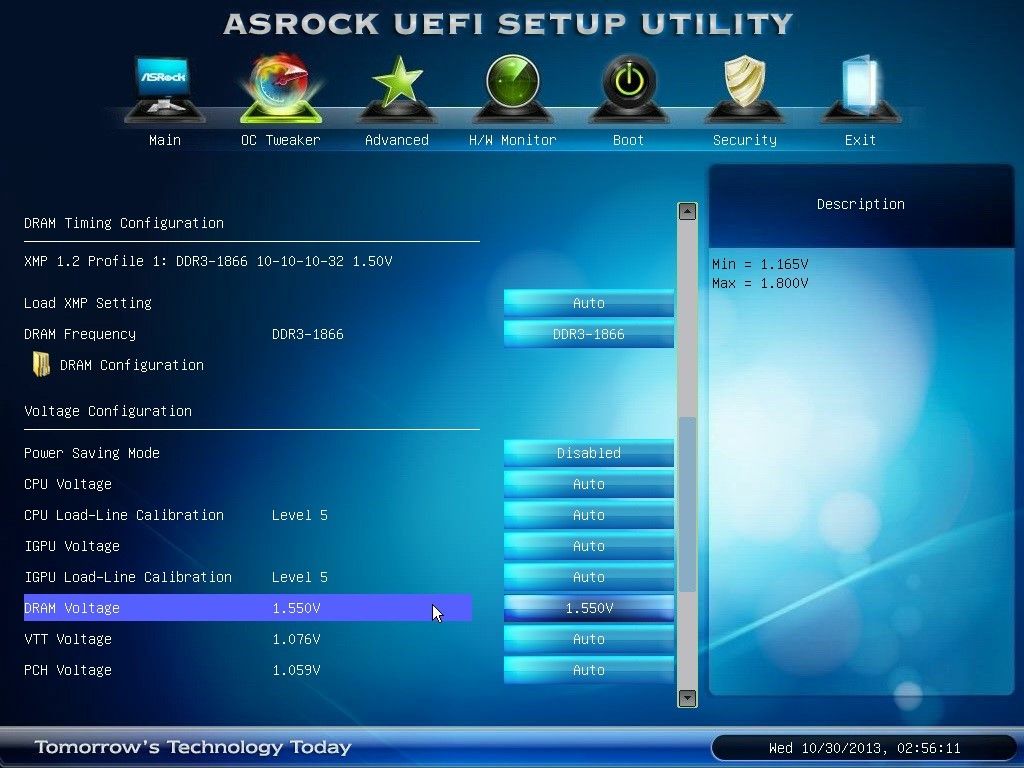This screenshot has height=768, width=1024.
Task: Select the PCH Voltage row label
Action: point(68,670)
